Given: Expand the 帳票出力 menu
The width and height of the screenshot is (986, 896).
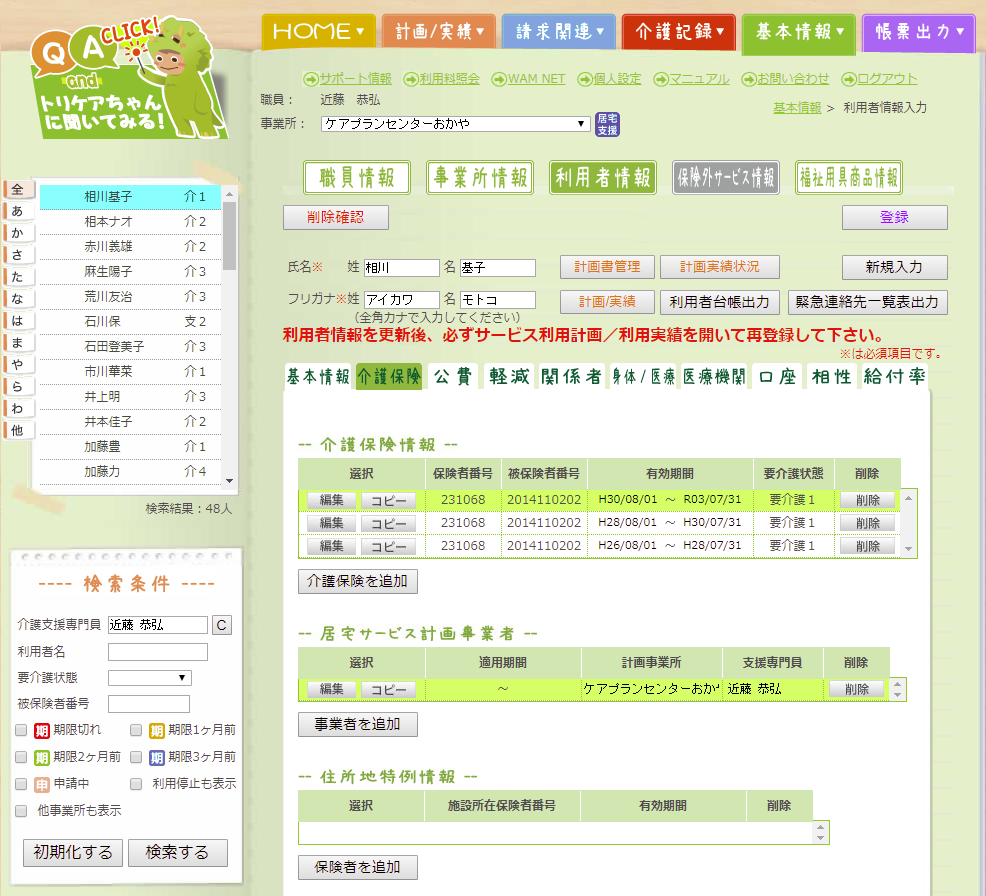Looking at the screenshot, I should [917, 31].
